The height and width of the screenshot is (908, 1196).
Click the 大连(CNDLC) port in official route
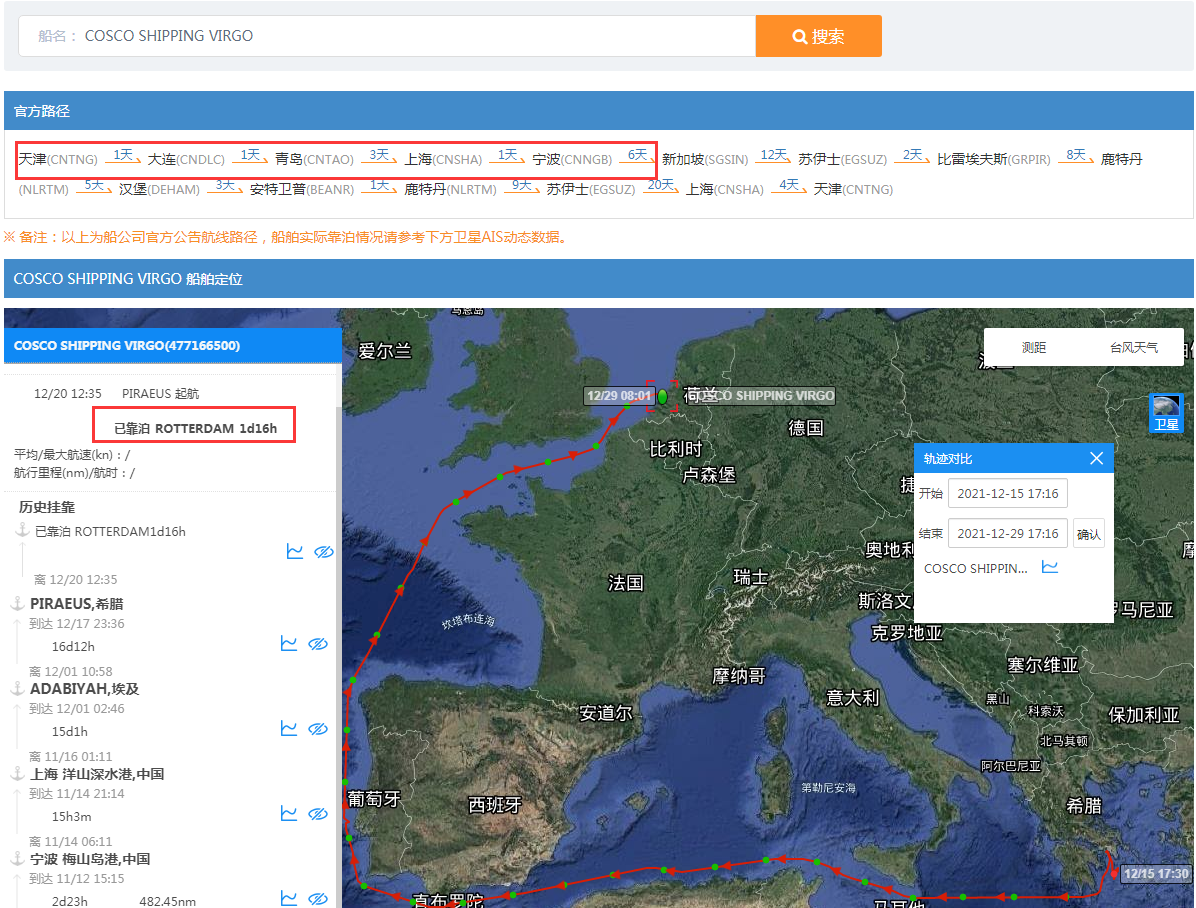[186, 159]
